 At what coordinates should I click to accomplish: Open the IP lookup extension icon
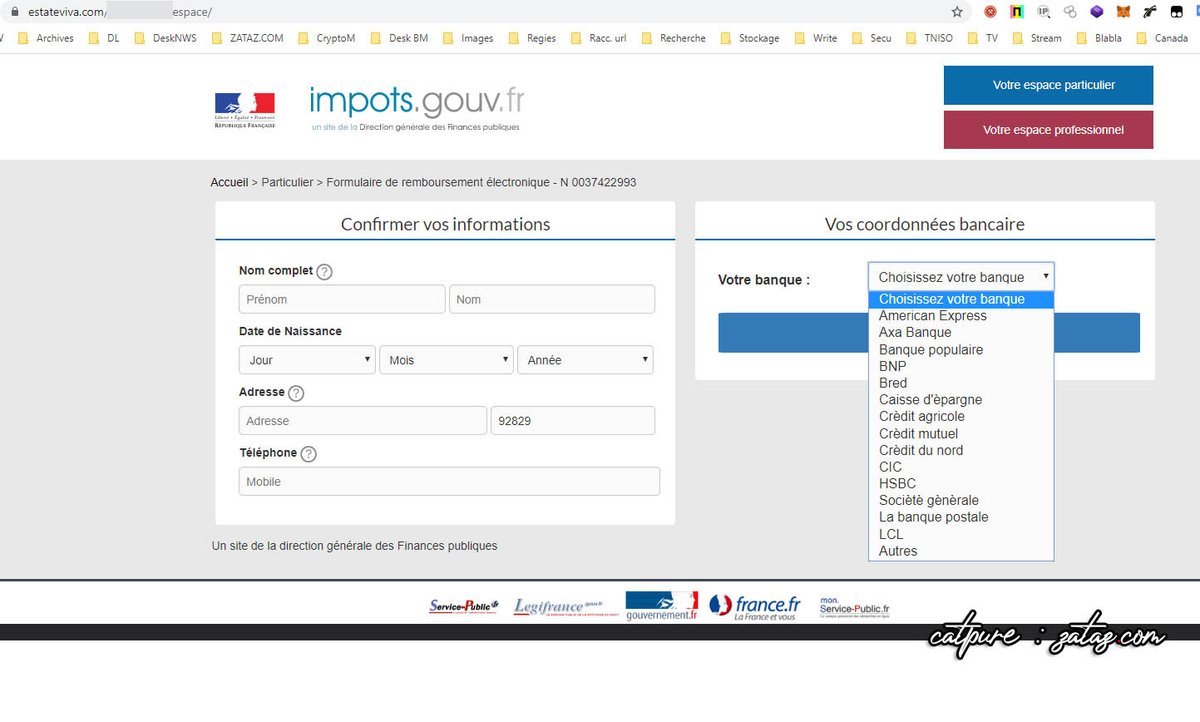(1043, 12)
